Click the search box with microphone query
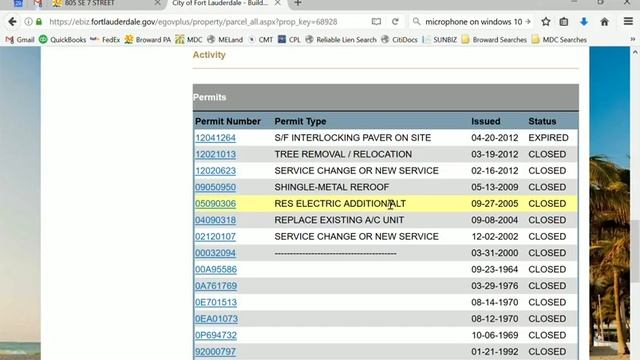 pyautogui.click(x=473, y=22)
